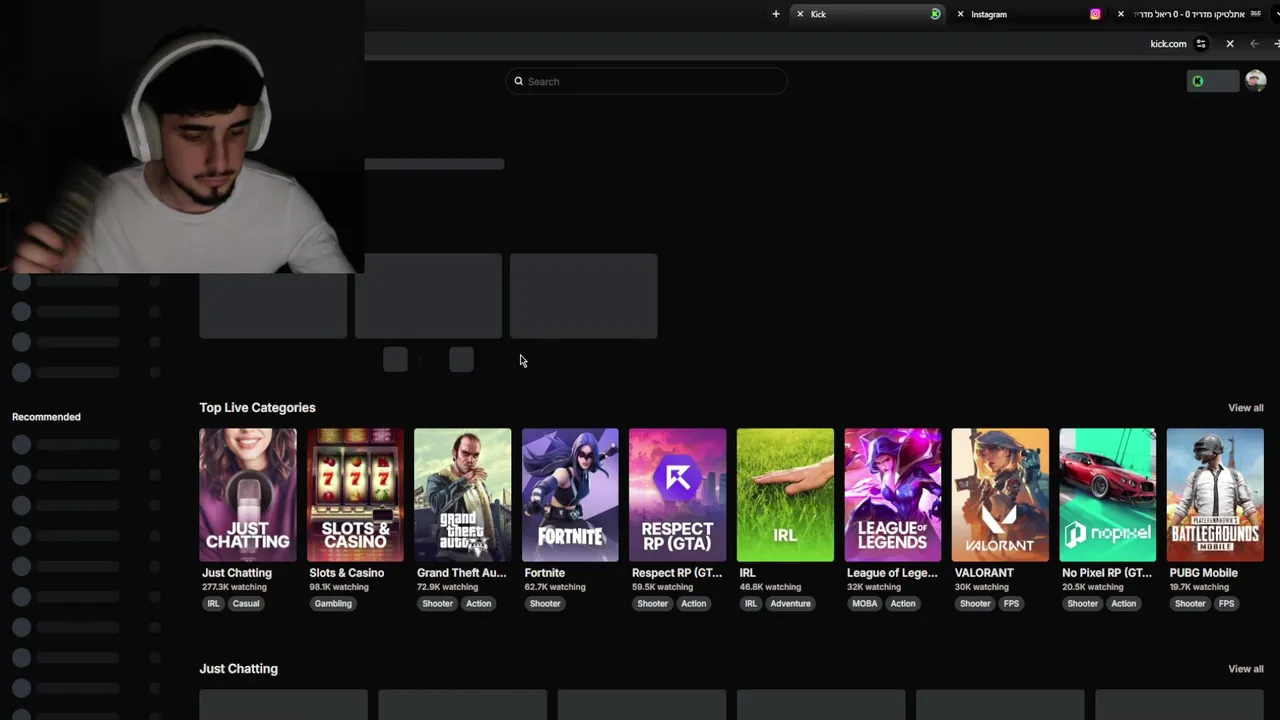Close the Instagram browser tab
Viewport: 1280px width, 720px height.
tap(961, 14)
